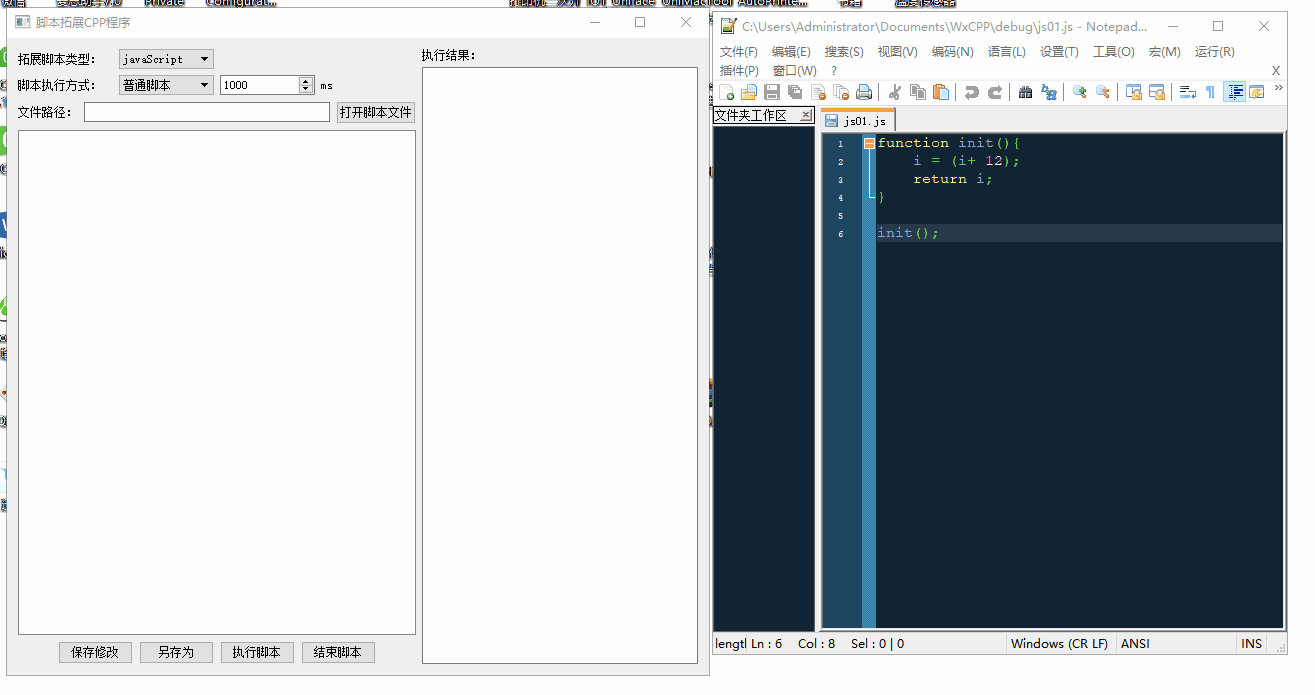Screen dimensions: 1315x695
Task: Collapse the init function code fold
Action: (868, 142)
